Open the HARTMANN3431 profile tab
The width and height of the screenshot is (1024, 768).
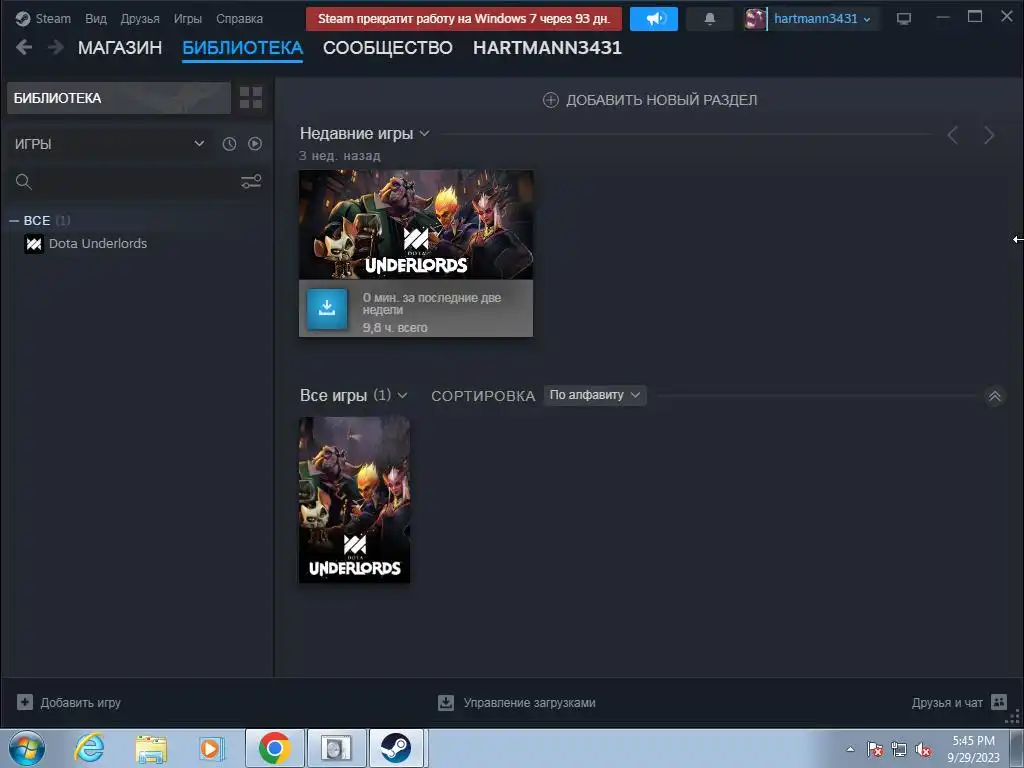[547, 48]
